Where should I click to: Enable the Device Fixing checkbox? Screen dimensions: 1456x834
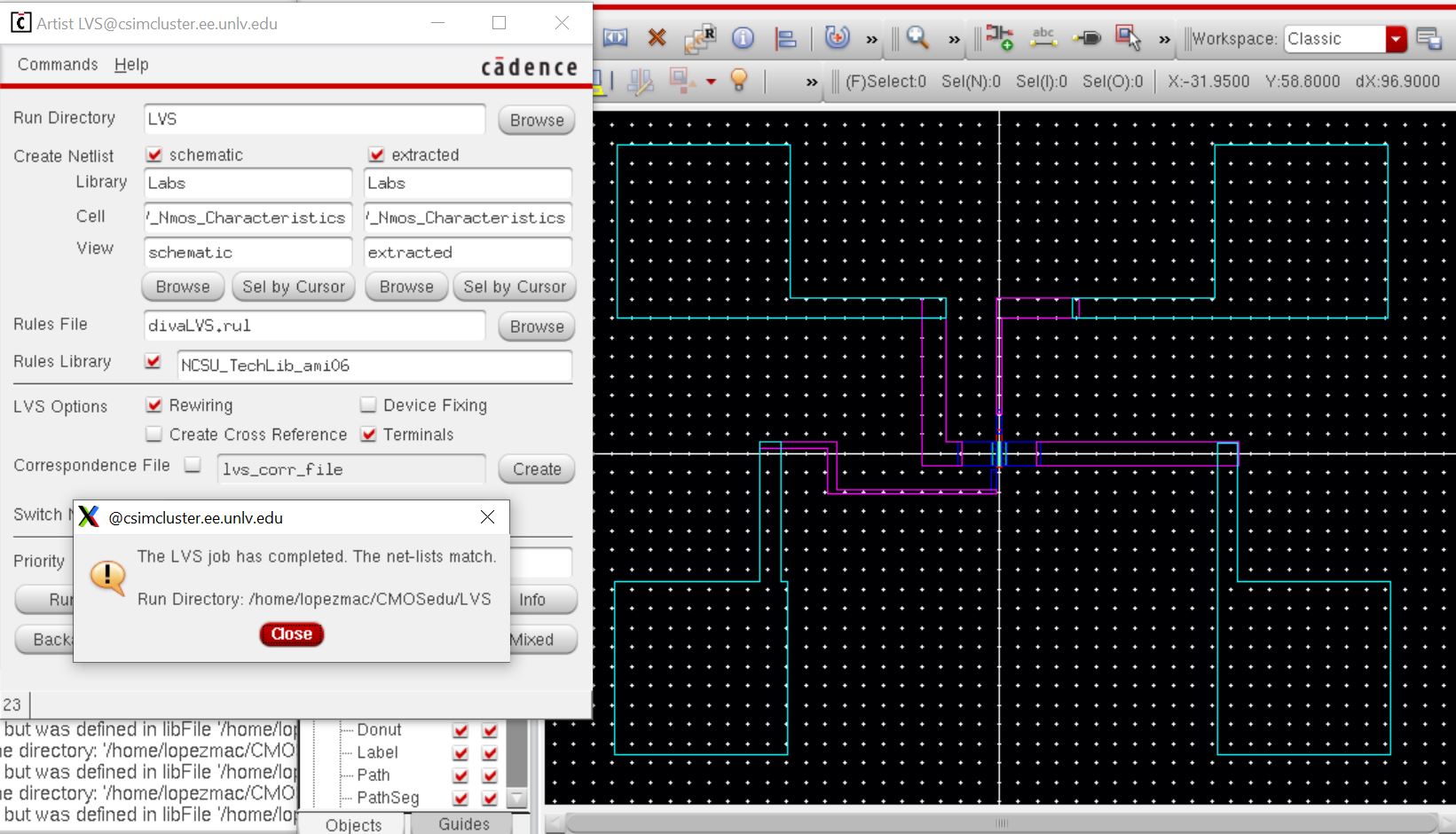tap(368, 405)
